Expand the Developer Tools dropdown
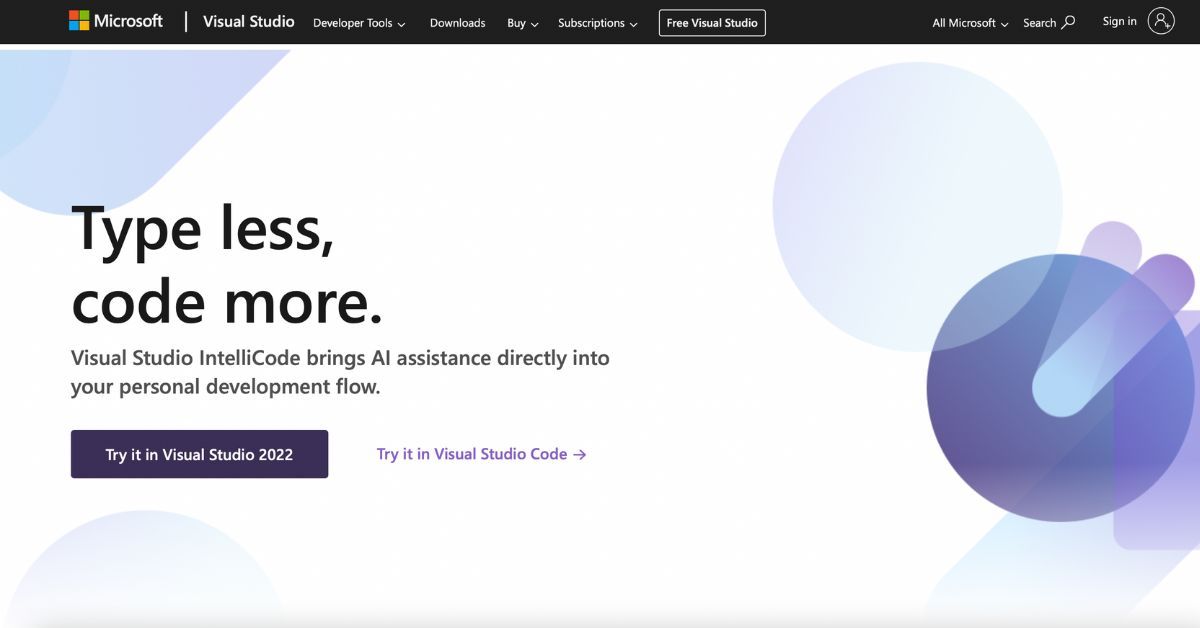The width and height of the screenshot is (1200, 628). 359,22
